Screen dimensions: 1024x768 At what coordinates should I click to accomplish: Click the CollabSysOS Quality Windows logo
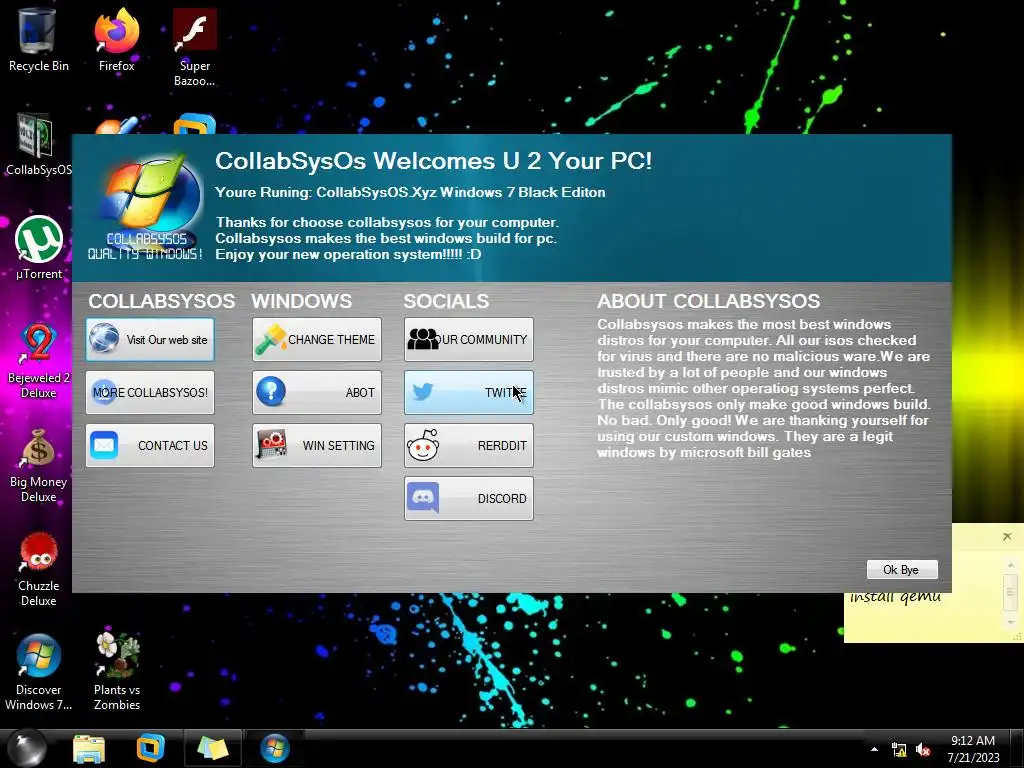146,208
